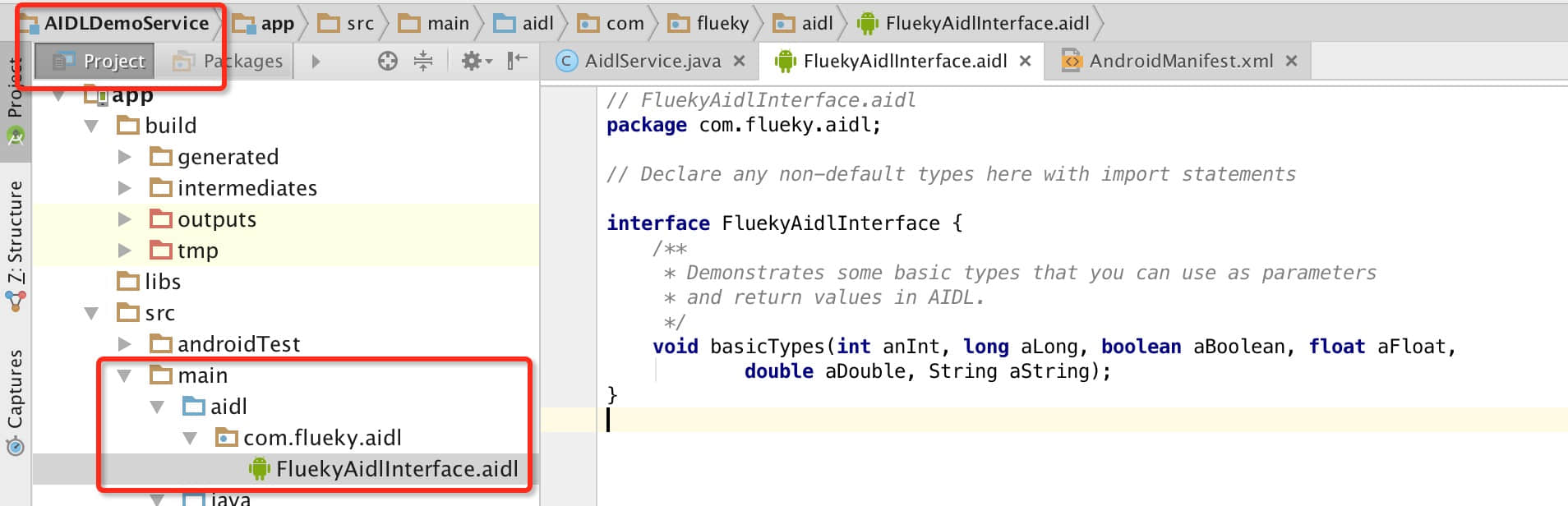1568x506 pixels.
Task: Select the libs folder in the tree
Action: [x=162, y=282]
